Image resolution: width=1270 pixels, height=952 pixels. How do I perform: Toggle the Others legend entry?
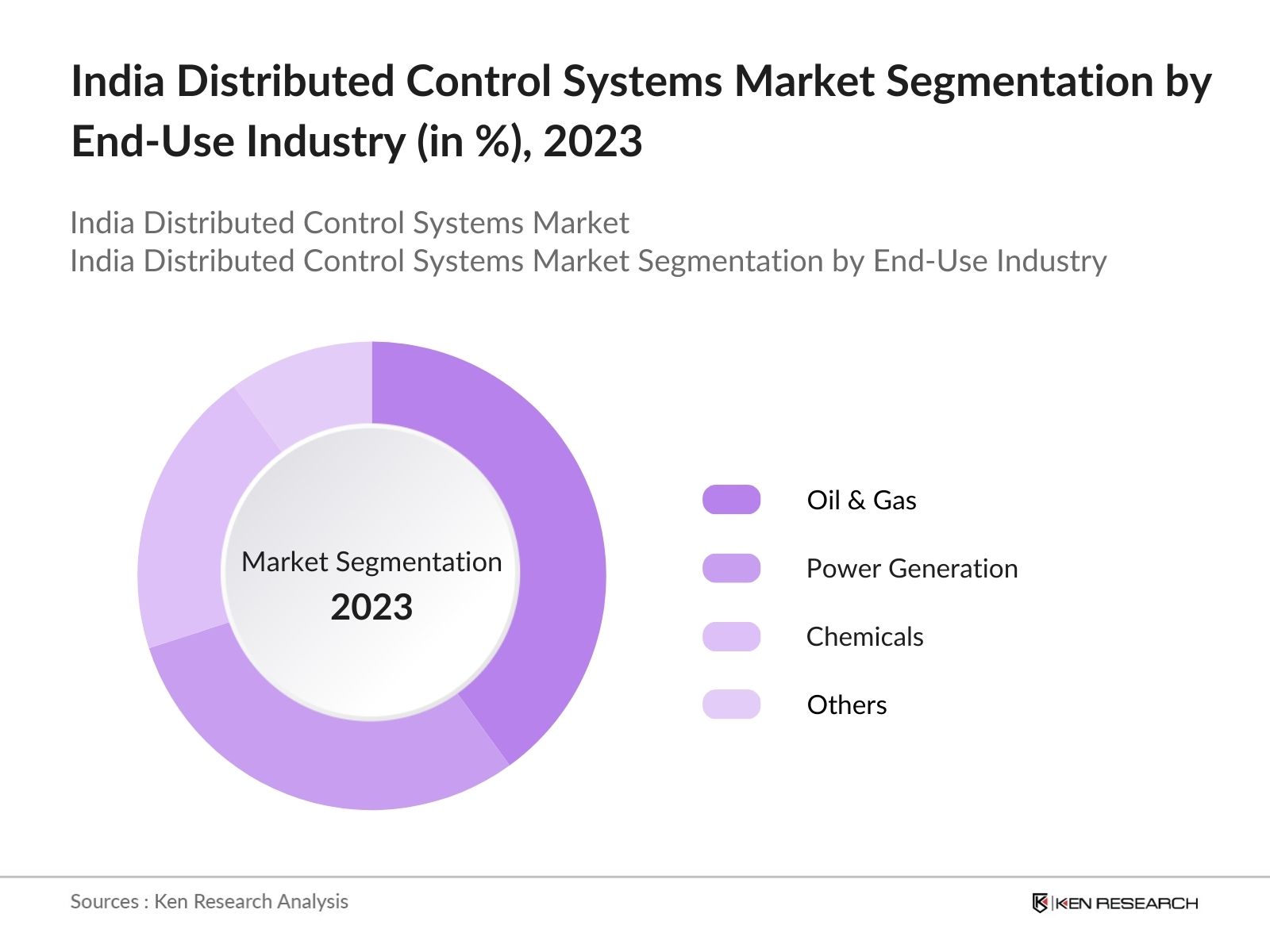(846, 704)
